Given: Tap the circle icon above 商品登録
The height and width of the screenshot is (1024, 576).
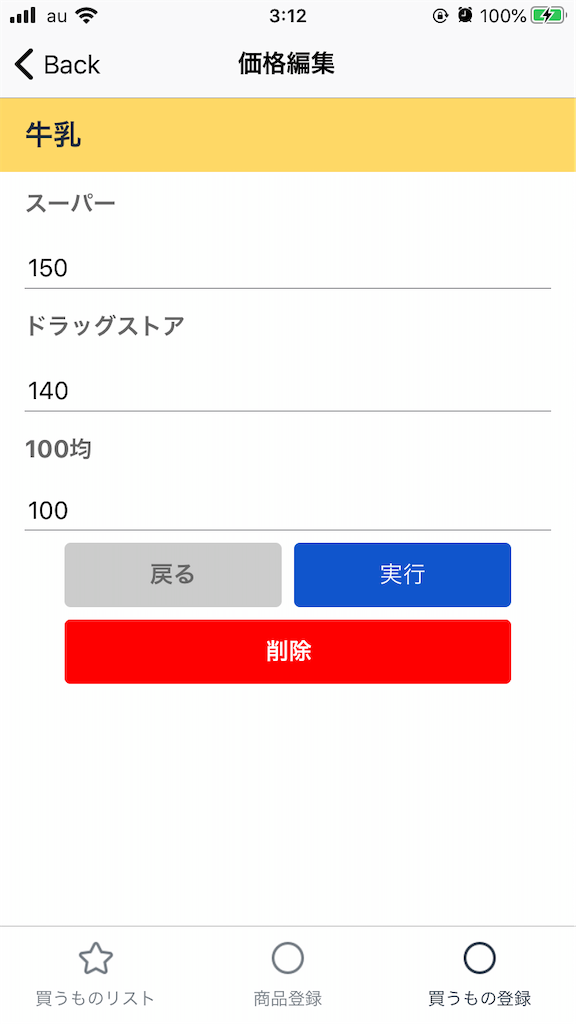Looking at the screenshot, I should [x=287, y=957].
